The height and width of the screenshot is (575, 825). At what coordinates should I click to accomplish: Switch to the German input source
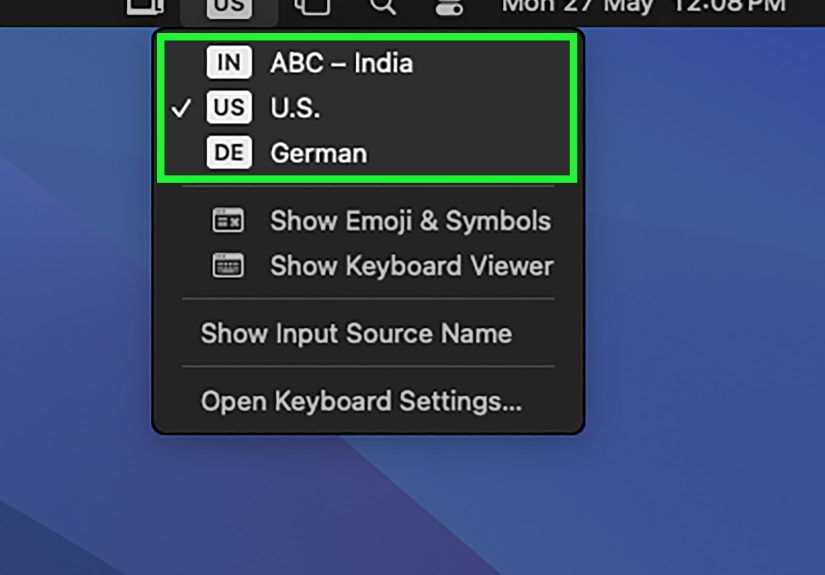tap(367, 153)
